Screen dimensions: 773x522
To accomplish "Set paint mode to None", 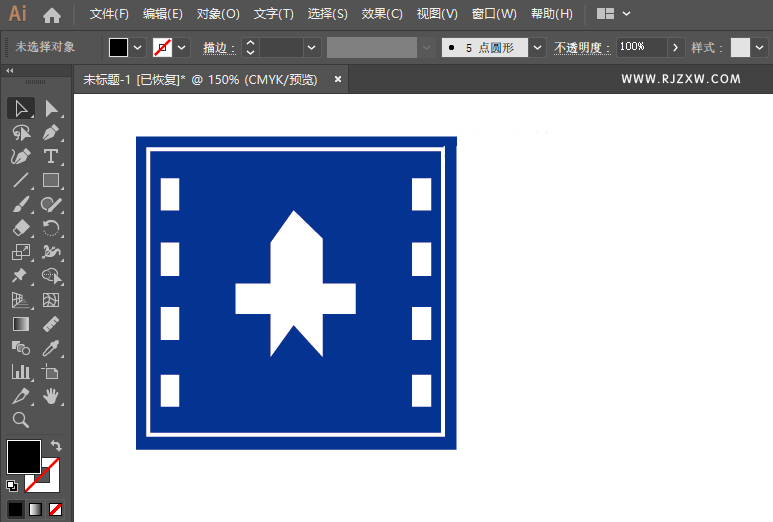I will coord(56,509).
